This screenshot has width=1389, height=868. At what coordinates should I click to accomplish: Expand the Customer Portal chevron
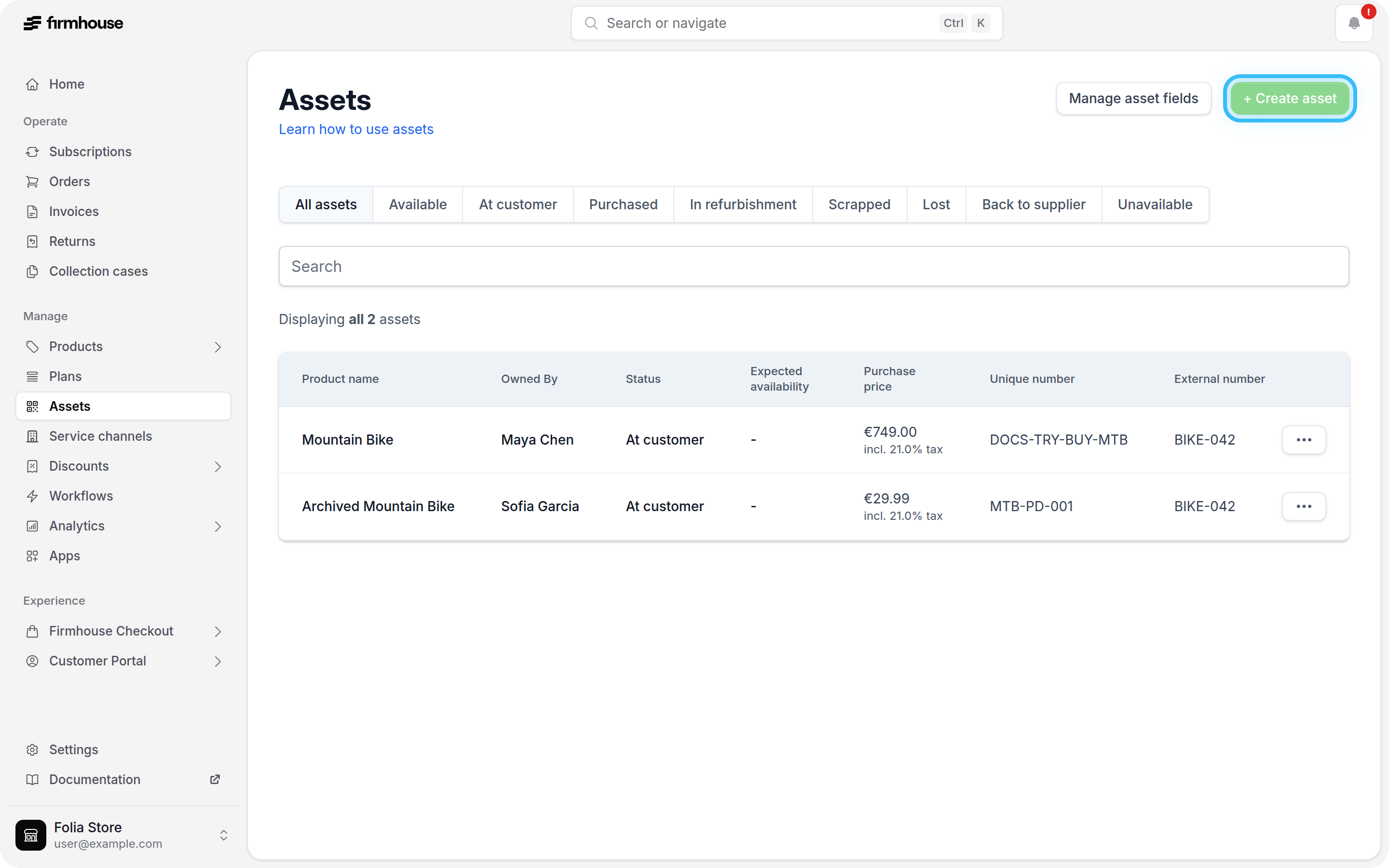point(218,661)
